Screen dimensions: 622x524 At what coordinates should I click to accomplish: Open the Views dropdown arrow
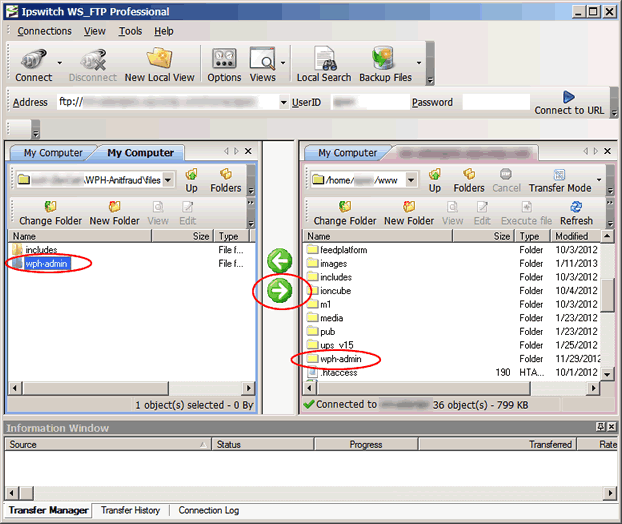[x=284, y=65]
